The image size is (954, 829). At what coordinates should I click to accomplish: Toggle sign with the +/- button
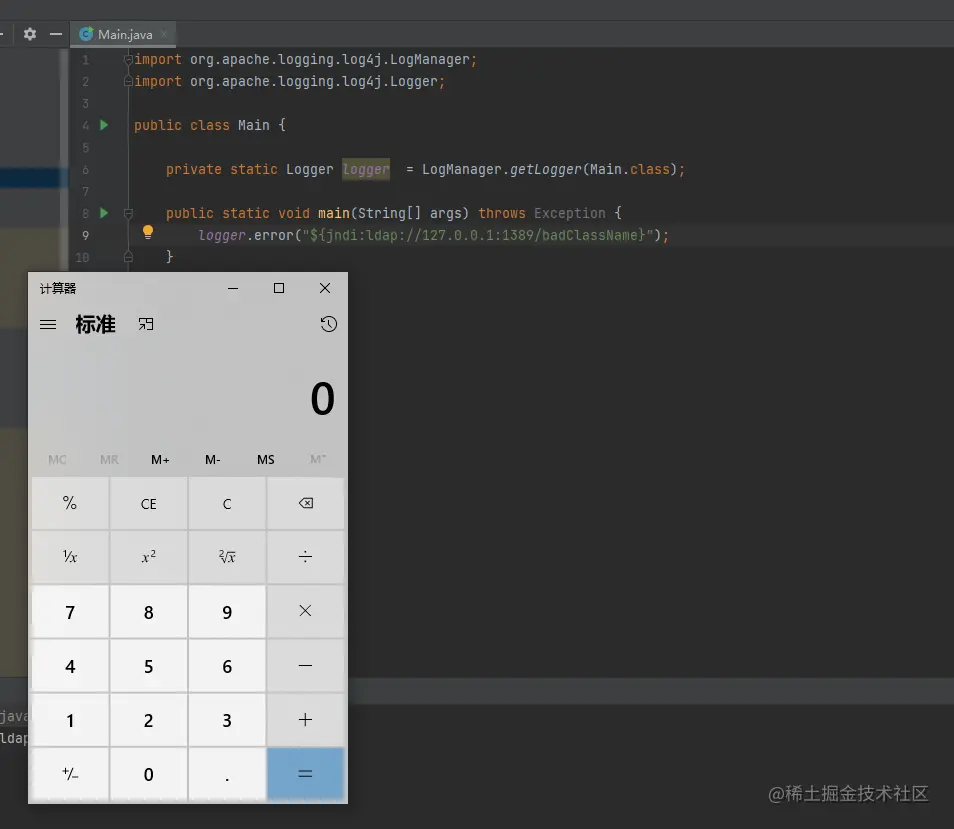coord(70,774)
